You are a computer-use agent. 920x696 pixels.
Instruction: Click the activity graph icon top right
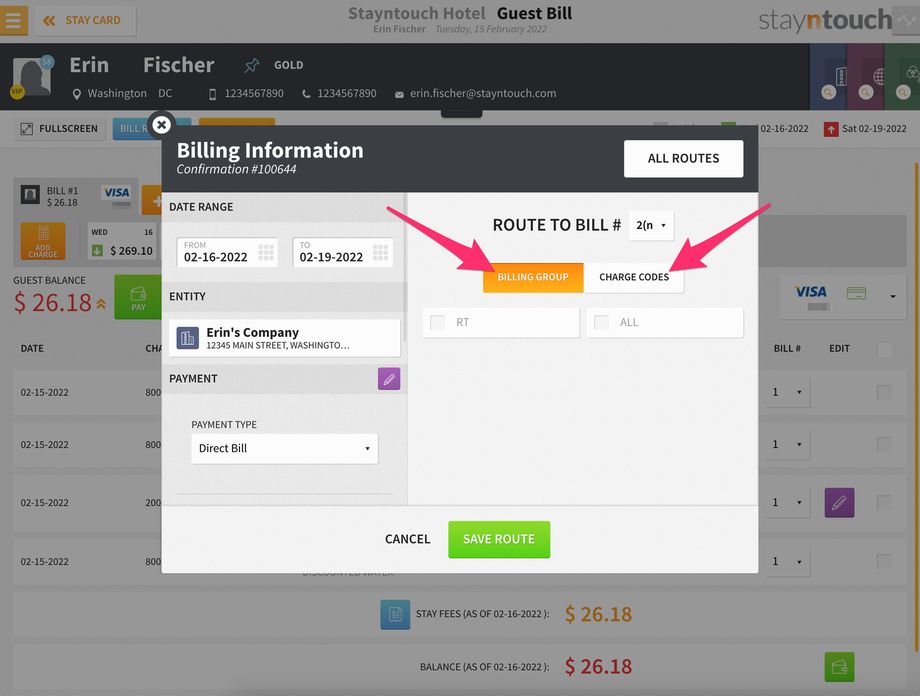pos(907,21)
